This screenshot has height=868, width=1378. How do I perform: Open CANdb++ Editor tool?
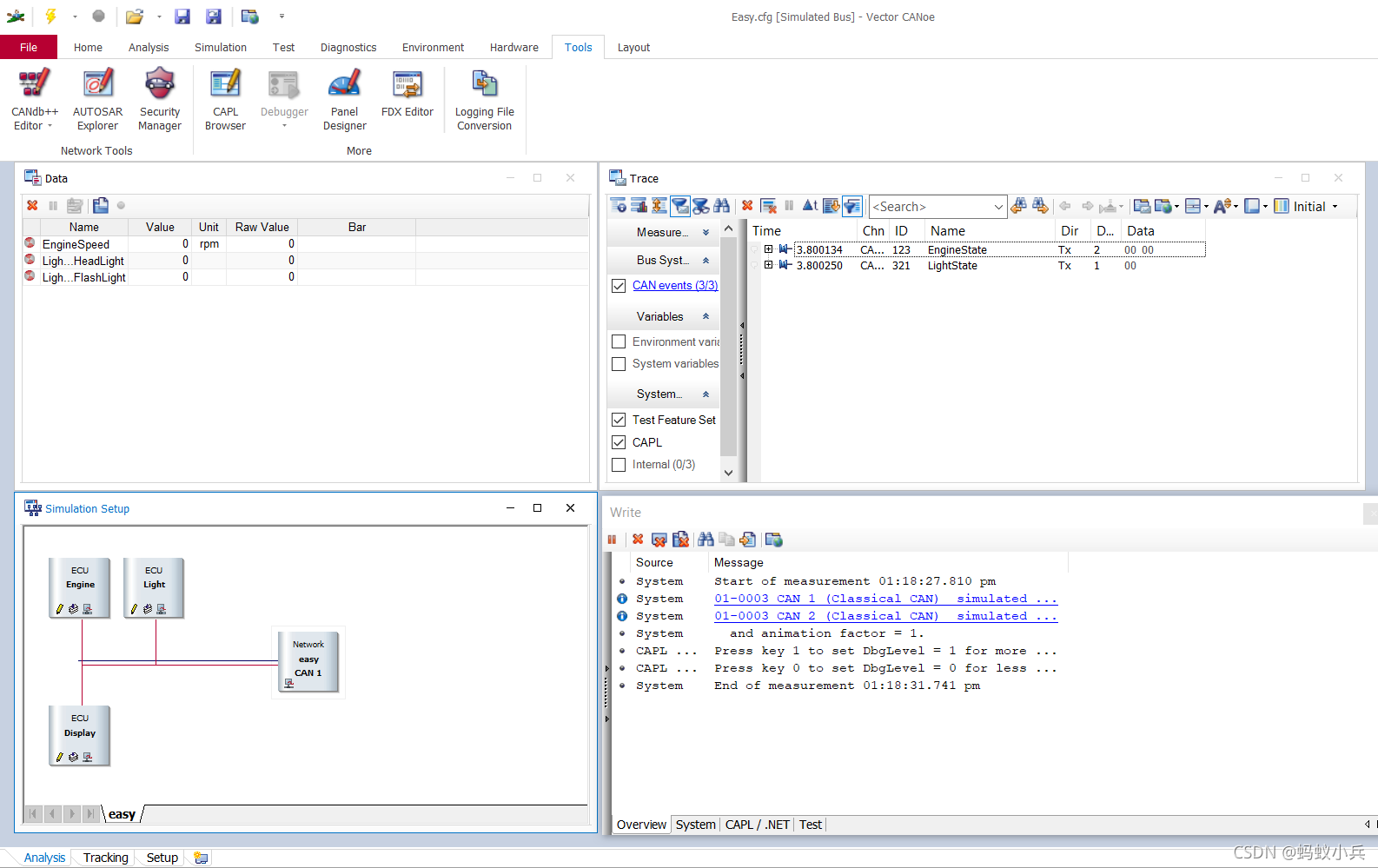click(x=35, y=100)
